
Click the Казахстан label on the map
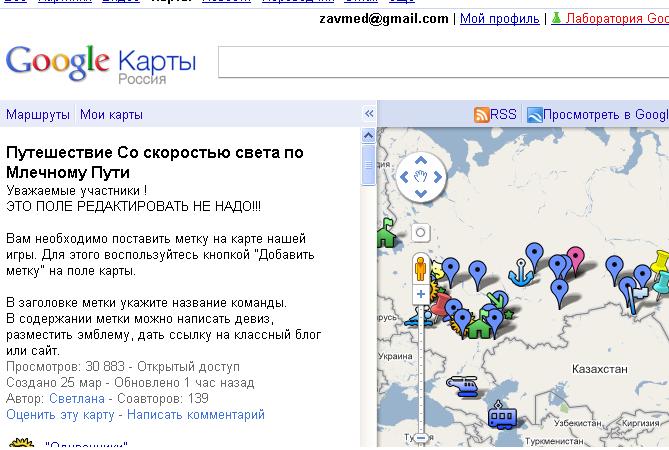pos(599,369)
